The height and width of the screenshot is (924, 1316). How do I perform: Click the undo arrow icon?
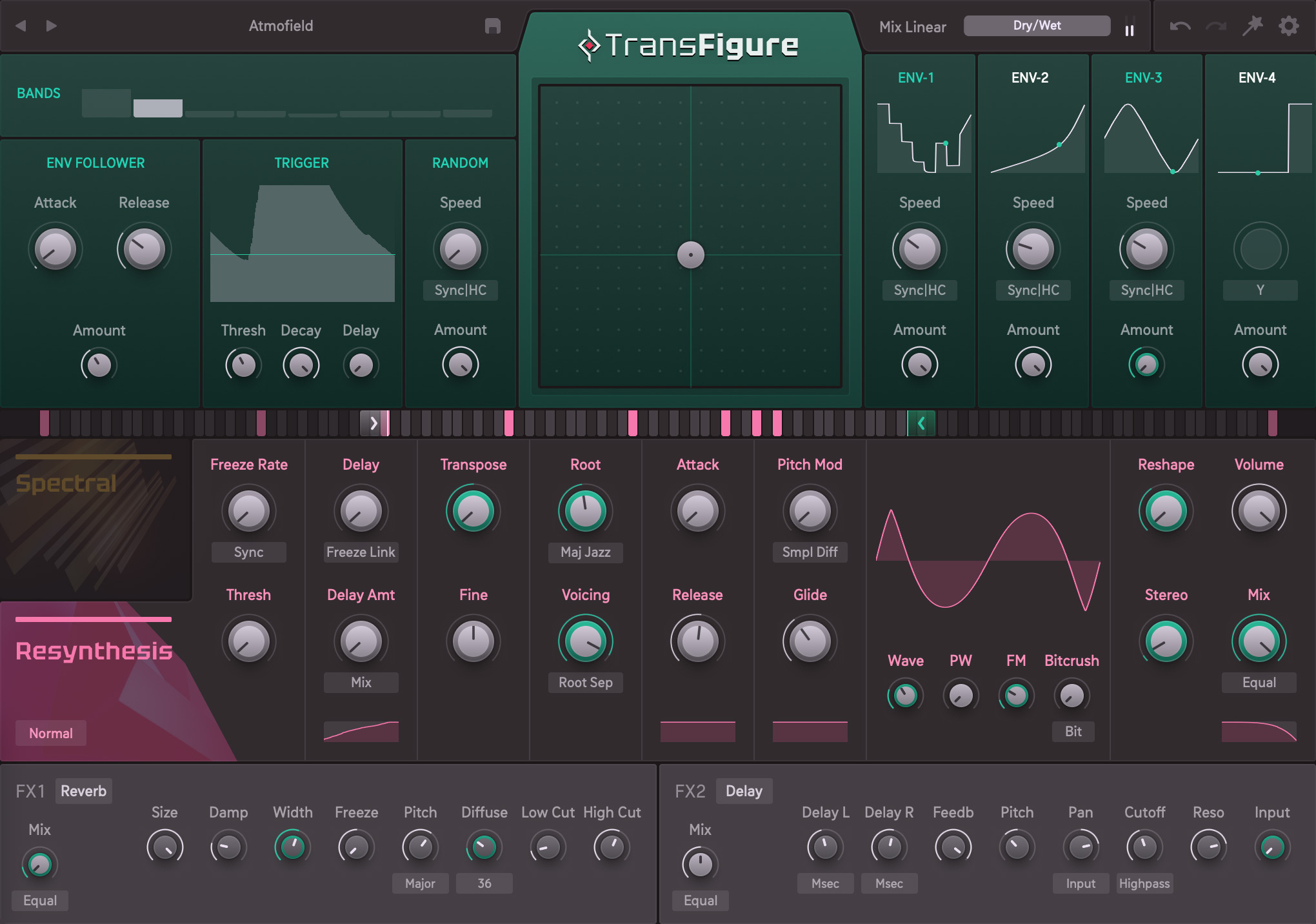1181,26
